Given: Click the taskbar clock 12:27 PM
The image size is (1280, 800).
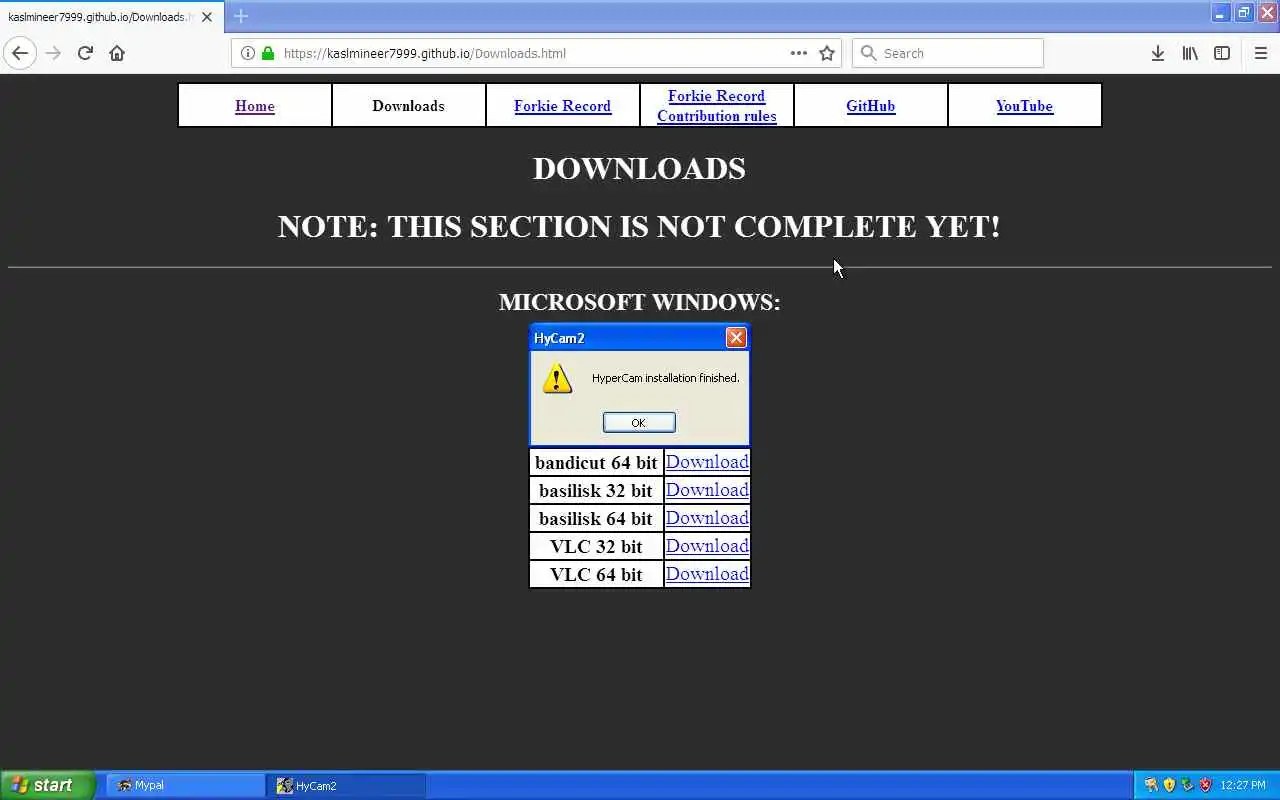Looking at the screenshot, I should 1243,785.
